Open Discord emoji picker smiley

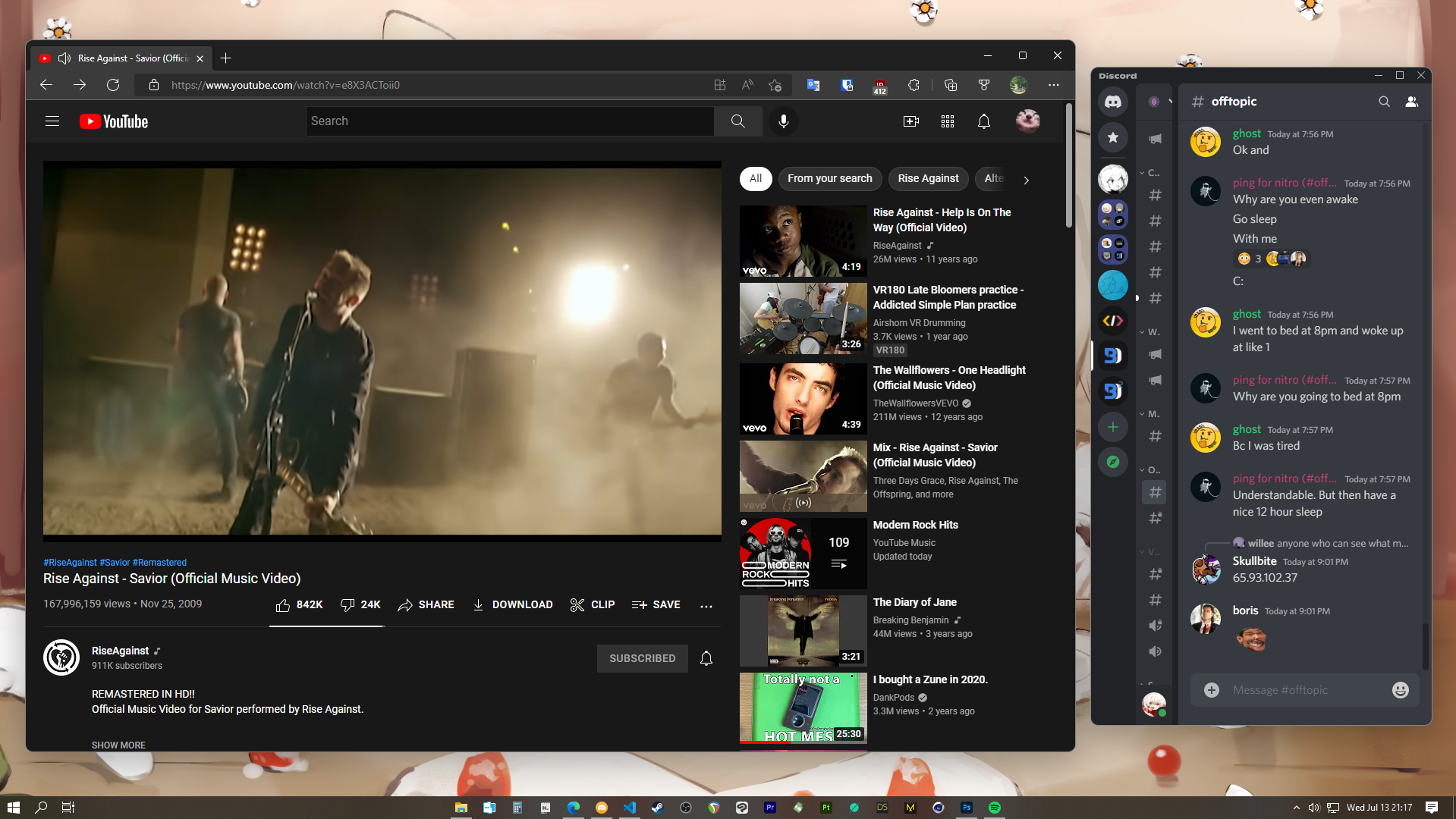click(x=1401, y=690)
